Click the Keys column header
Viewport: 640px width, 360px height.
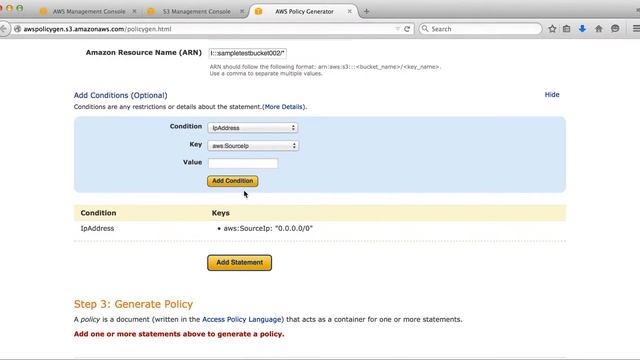pos(220,213)
